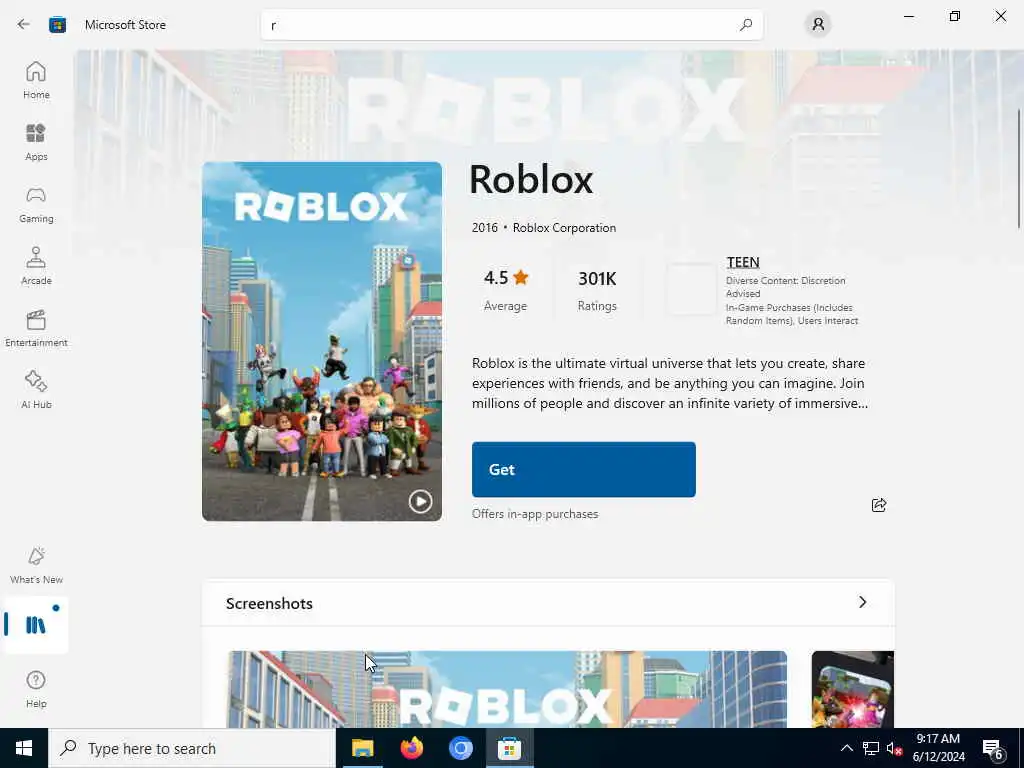The image size is (1024, 768).
Task: Open Help in the sidebar
Action: [36, 690]
